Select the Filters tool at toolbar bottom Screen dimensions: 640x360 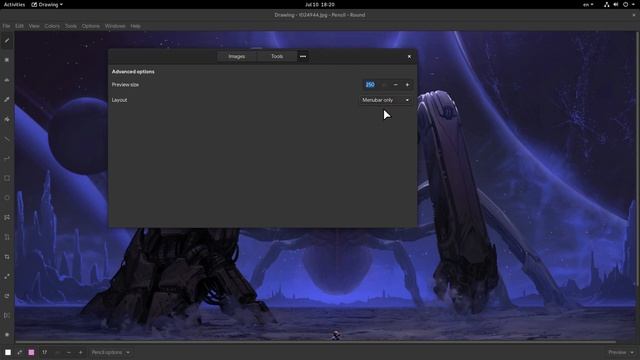[x=7, y=335]
